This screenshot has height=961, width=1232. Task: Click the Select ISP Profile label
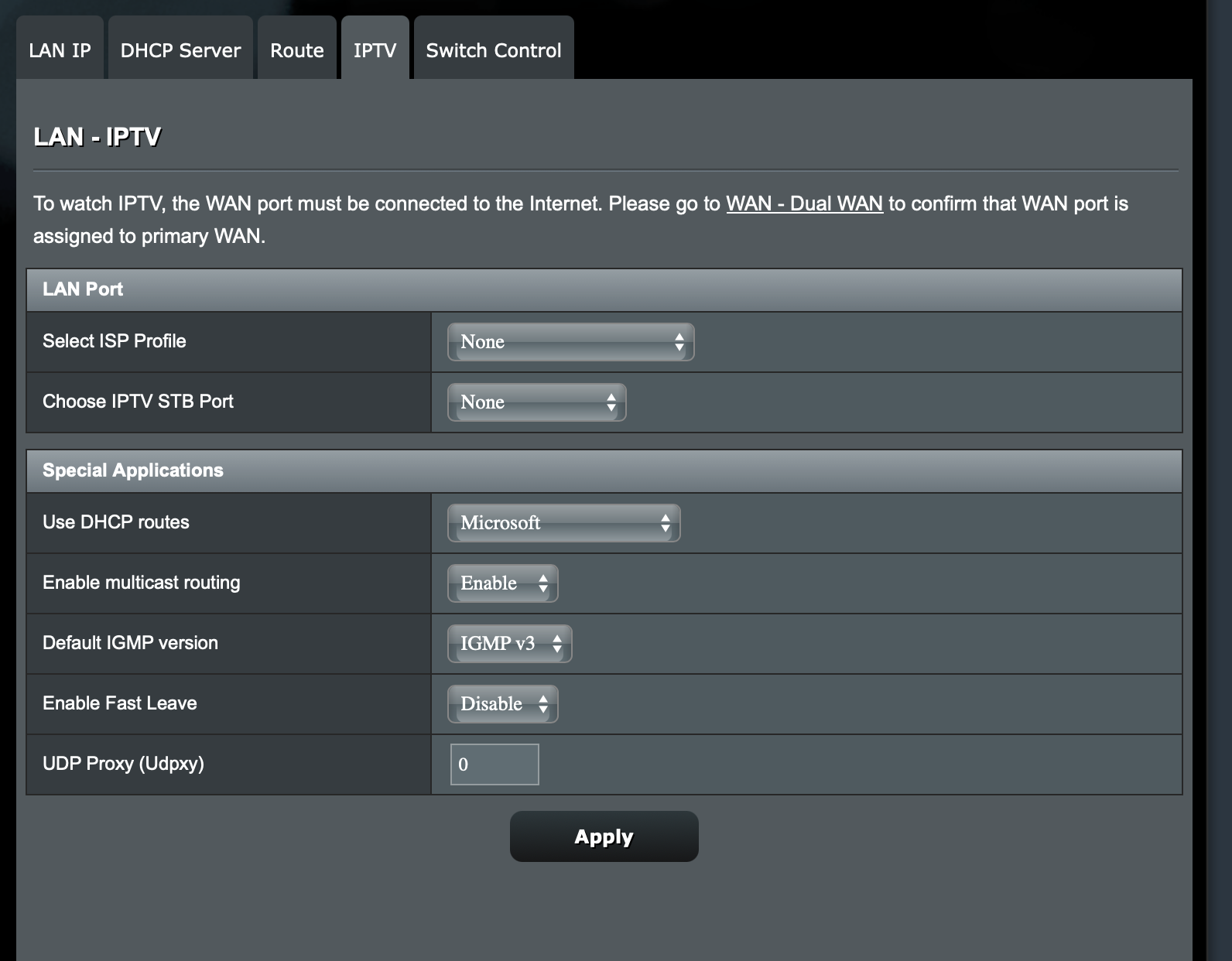[115, 341]
